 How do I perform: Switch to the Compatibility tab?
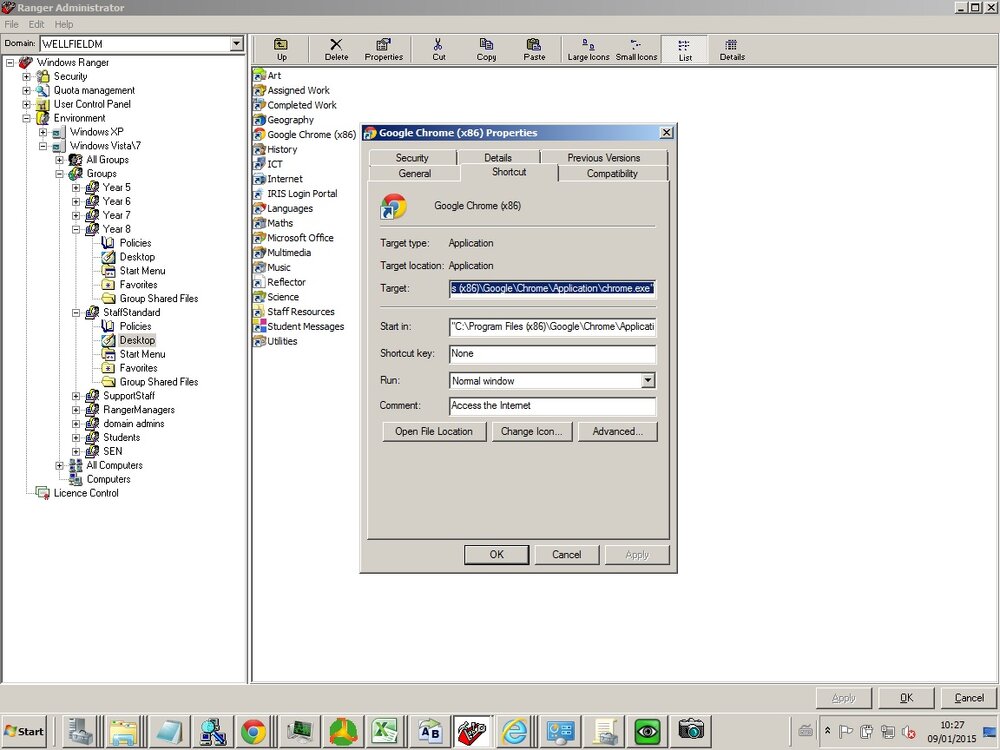612,173
